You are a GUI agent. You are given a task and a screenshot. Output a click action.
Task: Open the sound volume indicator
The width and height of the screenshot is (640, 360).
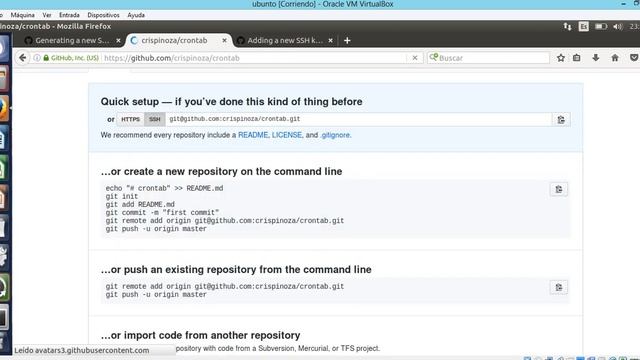tap(617, 27)
